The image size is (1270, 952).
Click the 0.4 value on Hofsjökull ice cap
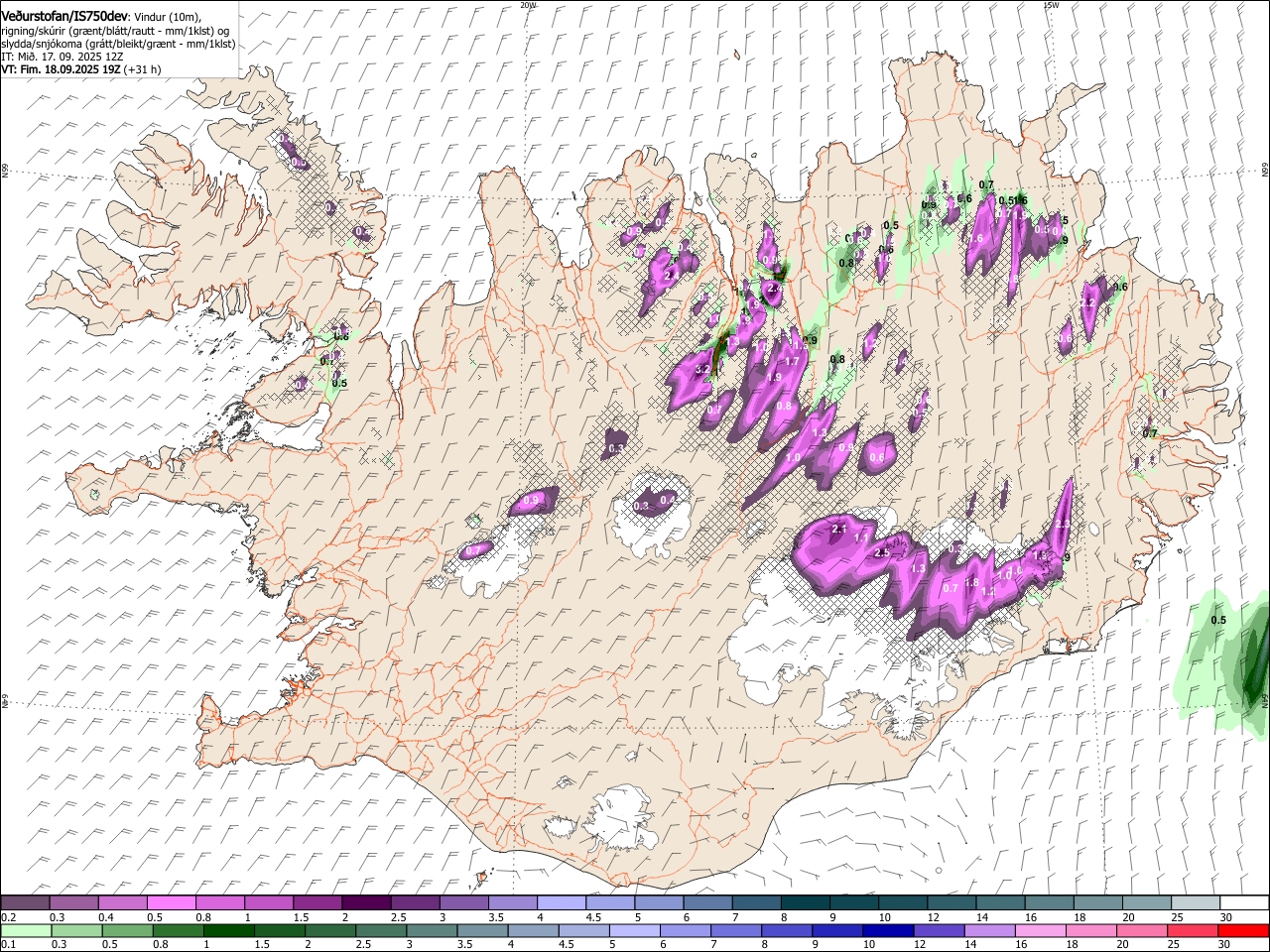pyautogui.click(x=668, y=499)
